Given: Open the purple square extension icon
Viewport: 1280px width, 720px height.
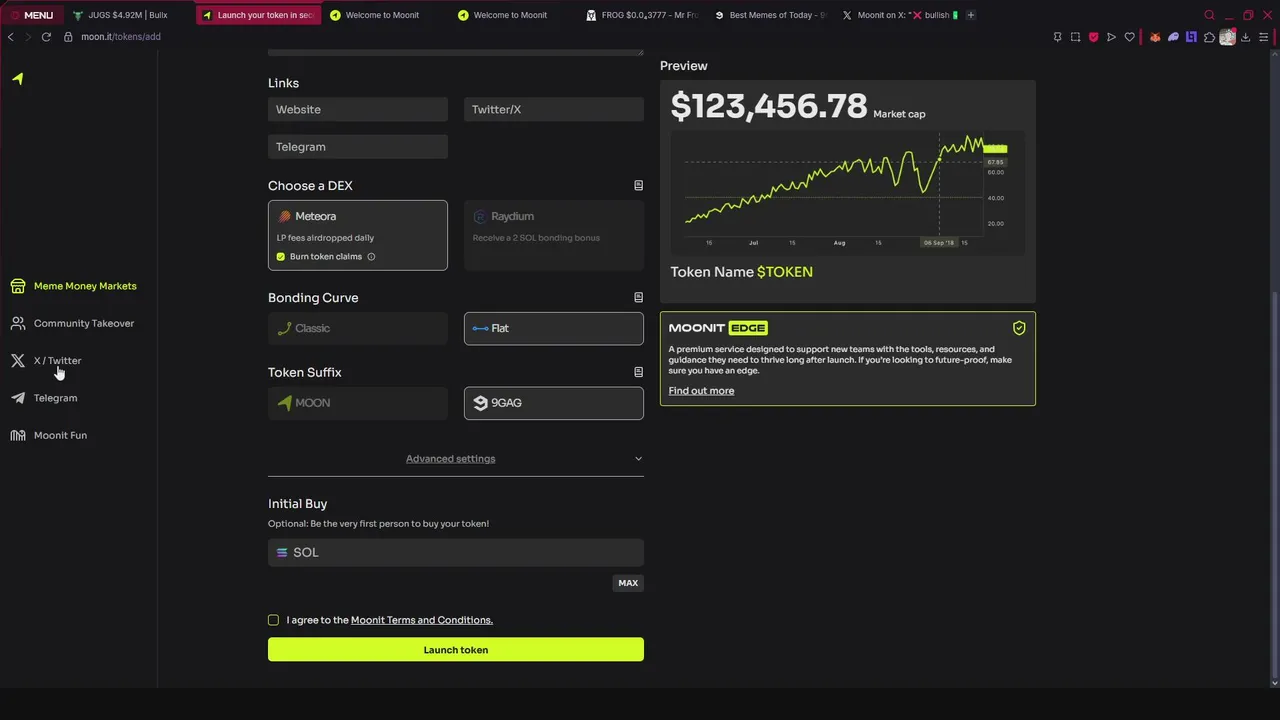Looking at the screenshot, I should [1191, 37].
